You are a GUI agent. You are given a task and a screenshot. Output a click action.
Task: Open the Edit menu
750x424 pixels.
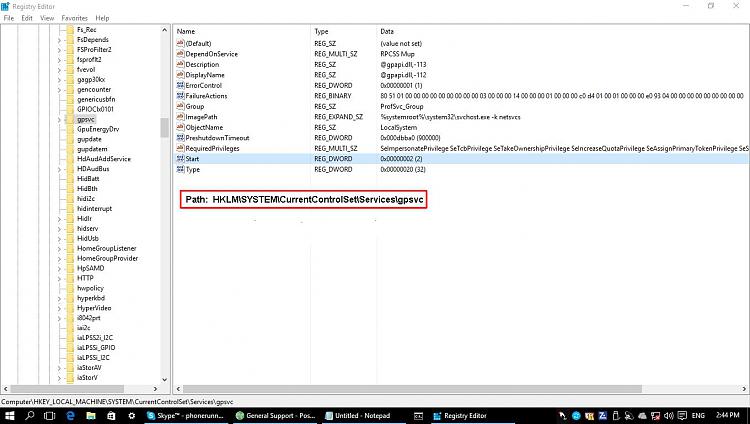(27, 18)
